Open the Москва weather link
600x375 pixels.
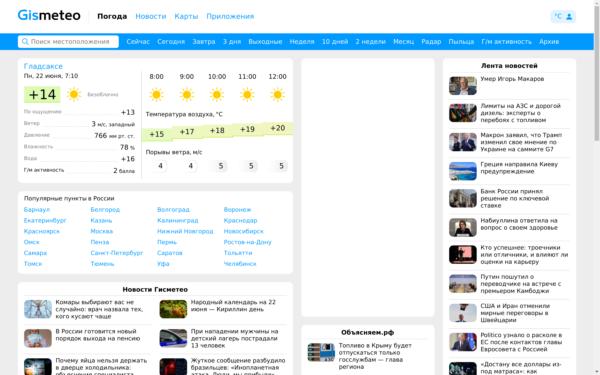[x=101, y=231]
